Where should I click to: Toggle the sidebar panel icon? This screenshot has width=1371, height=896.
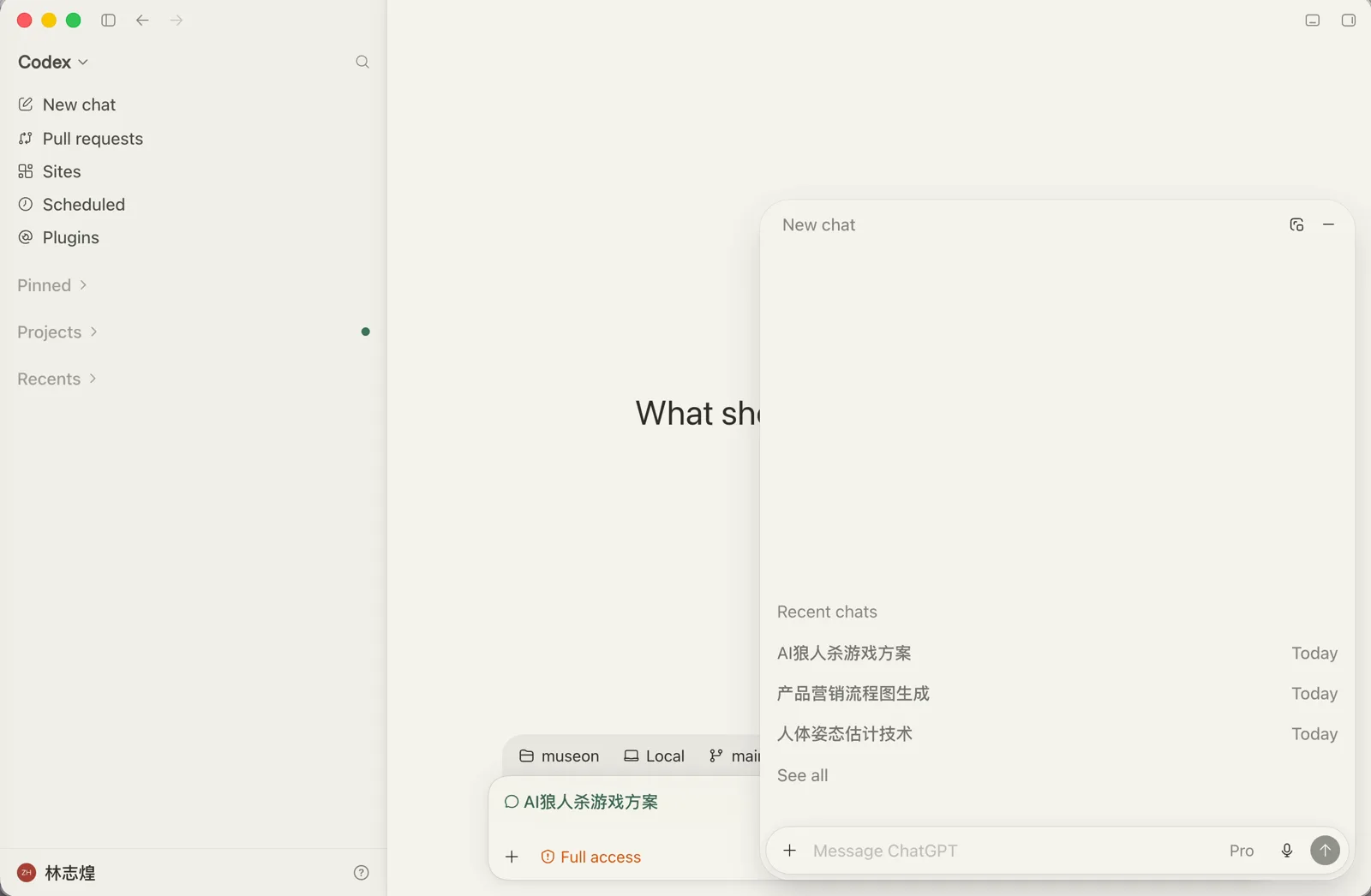(108, 21)
